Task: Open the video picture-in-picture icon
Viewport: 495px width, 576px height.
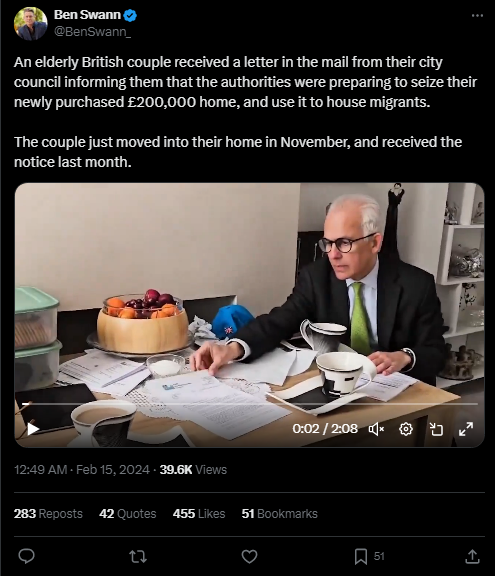Action: tap(436, 429)
